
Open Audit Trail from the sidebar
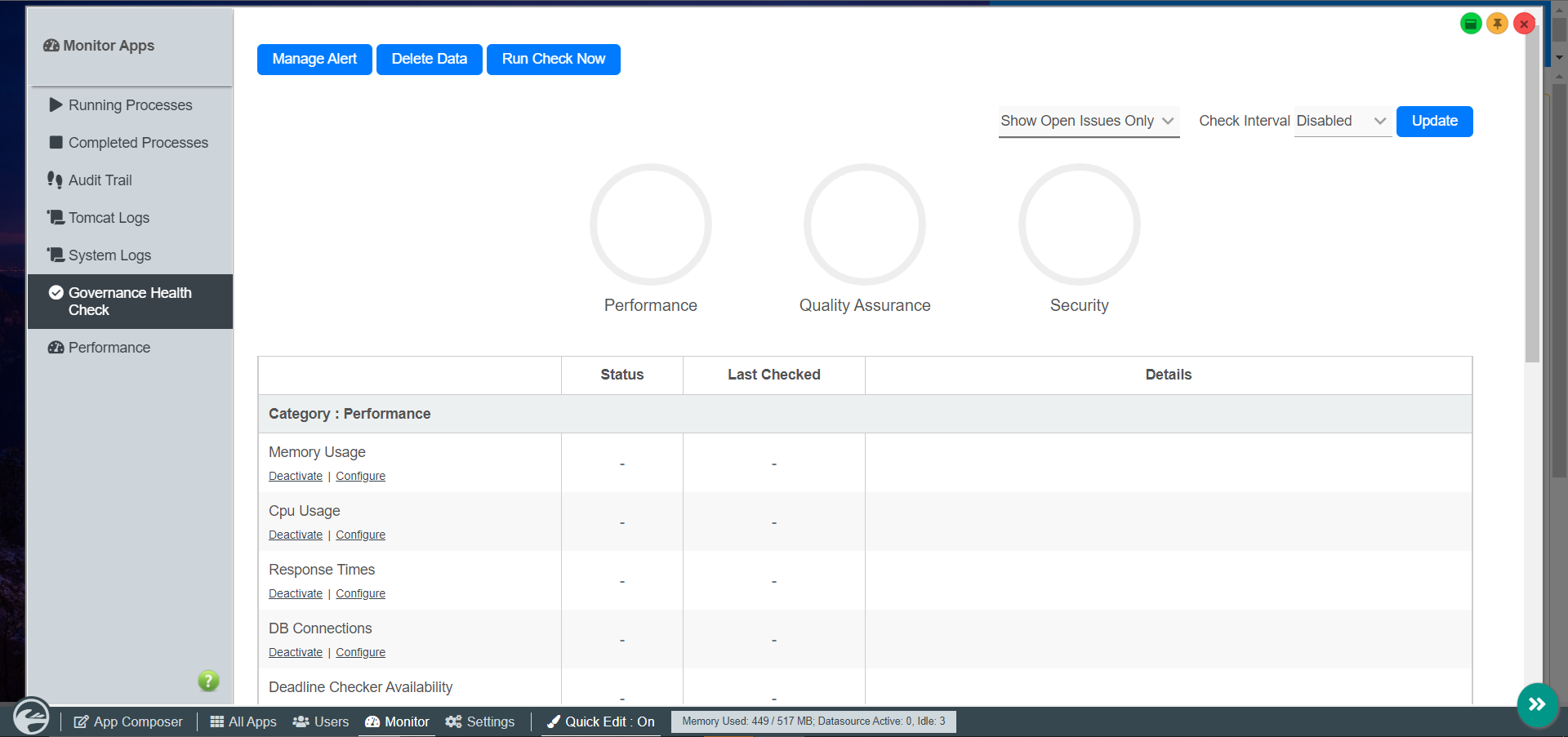(x=100, y=180)
